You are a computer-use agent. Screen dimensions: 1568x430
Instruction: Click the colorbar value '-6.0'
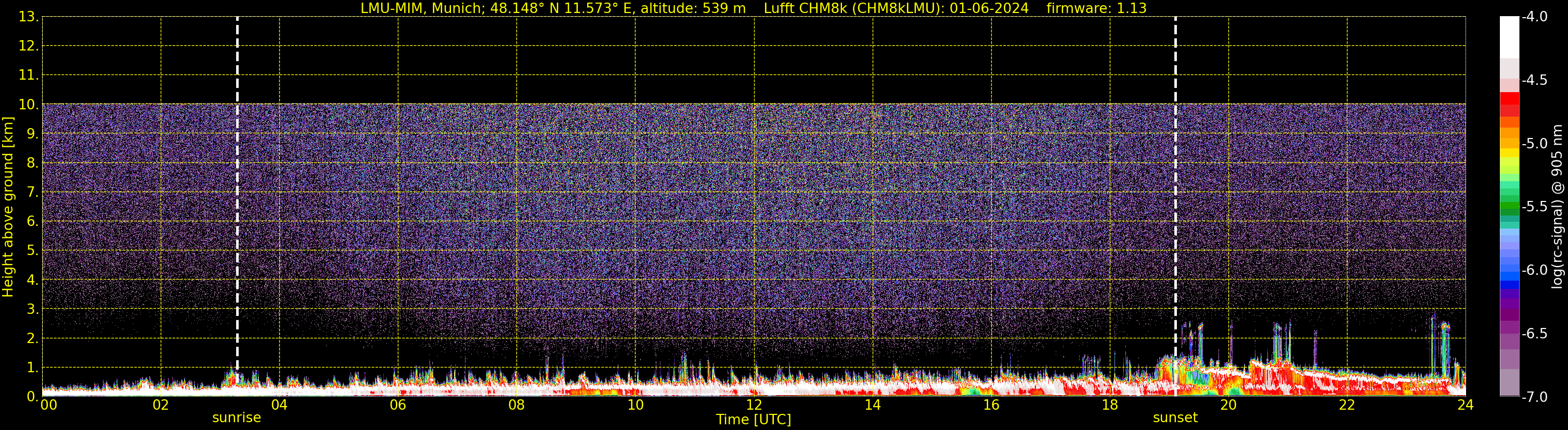(x=1535, y=270)
